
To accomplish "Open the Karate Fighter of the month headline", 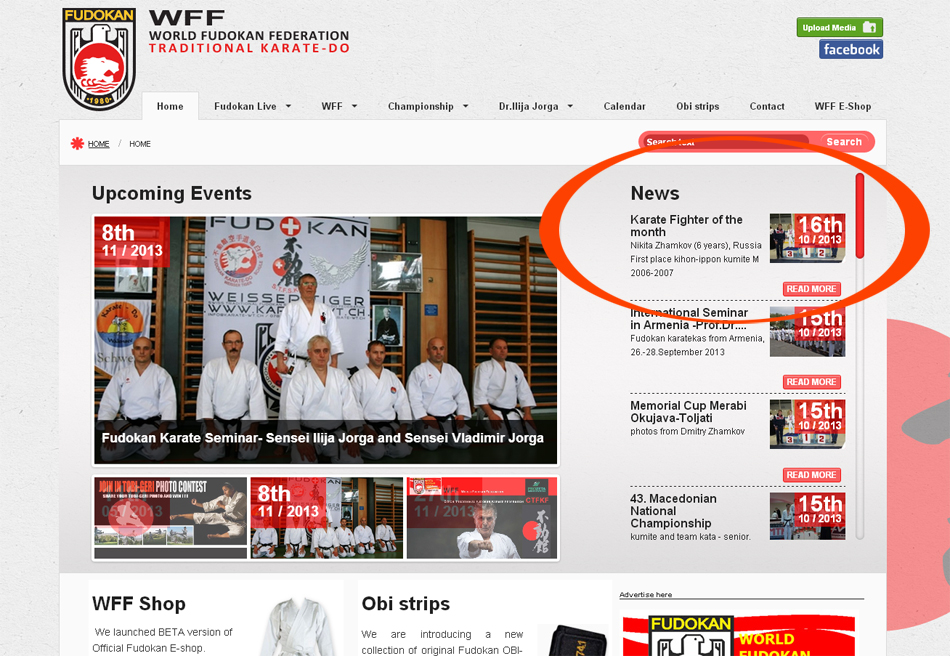I will click(x=686, y=226).
